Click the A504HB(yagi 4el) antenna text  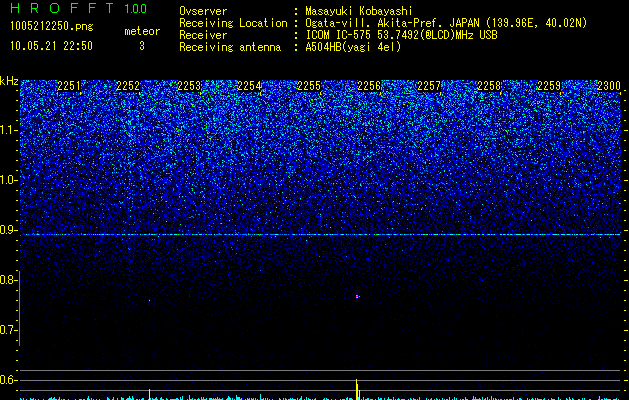click(x=353, y=47)
